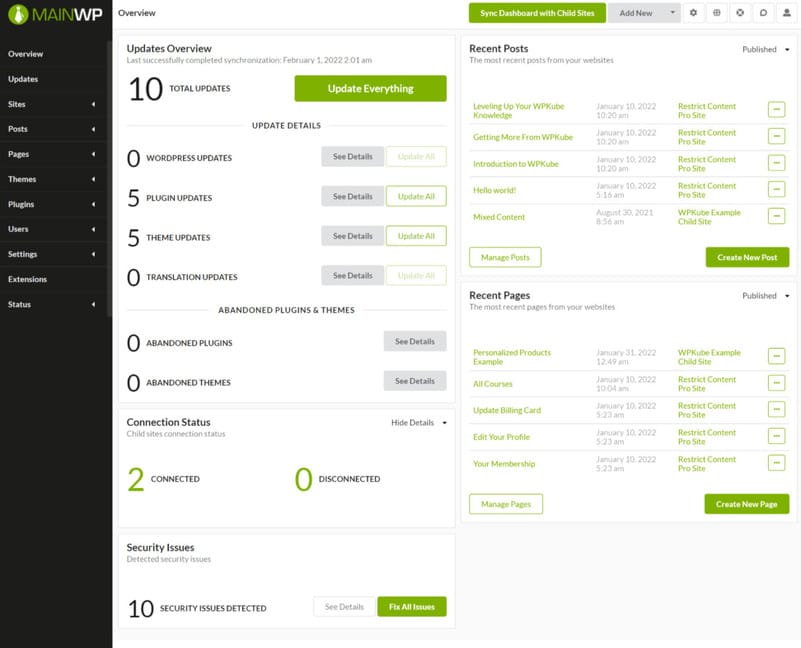
Task: Click minus icon for Personalized Products Example page
Action: click(776, 356)
